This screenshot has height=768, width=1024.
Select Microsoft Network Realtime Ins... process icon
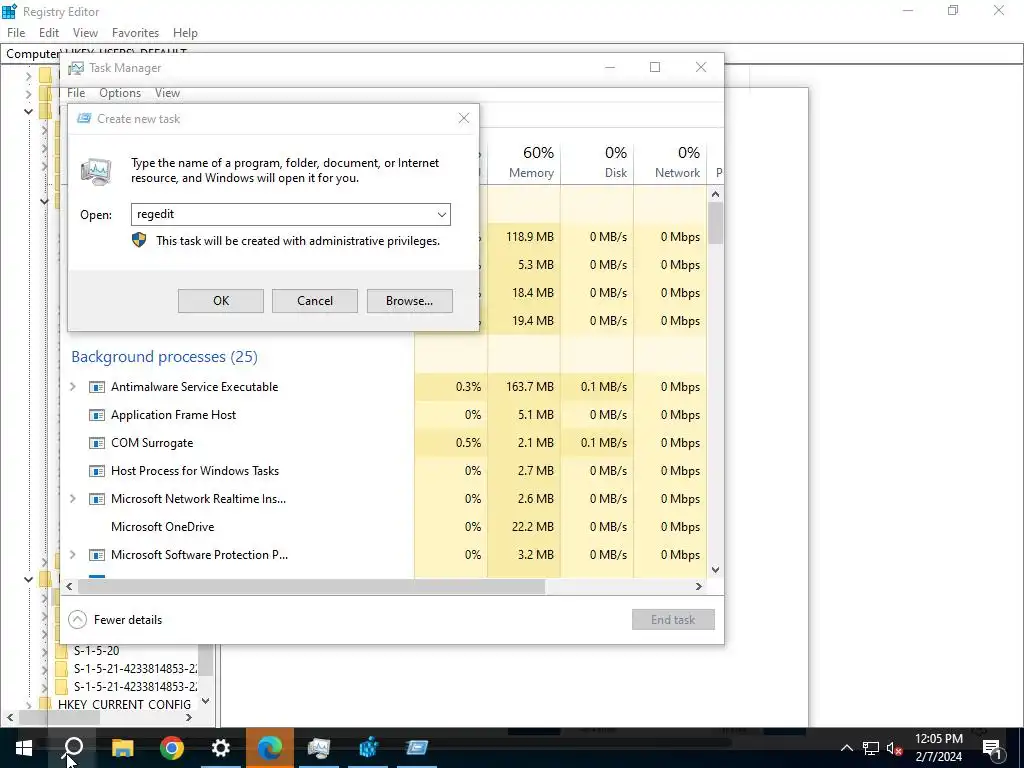97,500
